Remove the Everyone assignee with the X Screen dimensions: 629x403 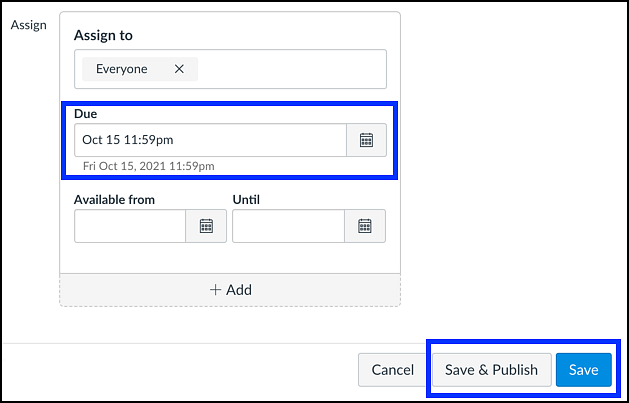179,69
